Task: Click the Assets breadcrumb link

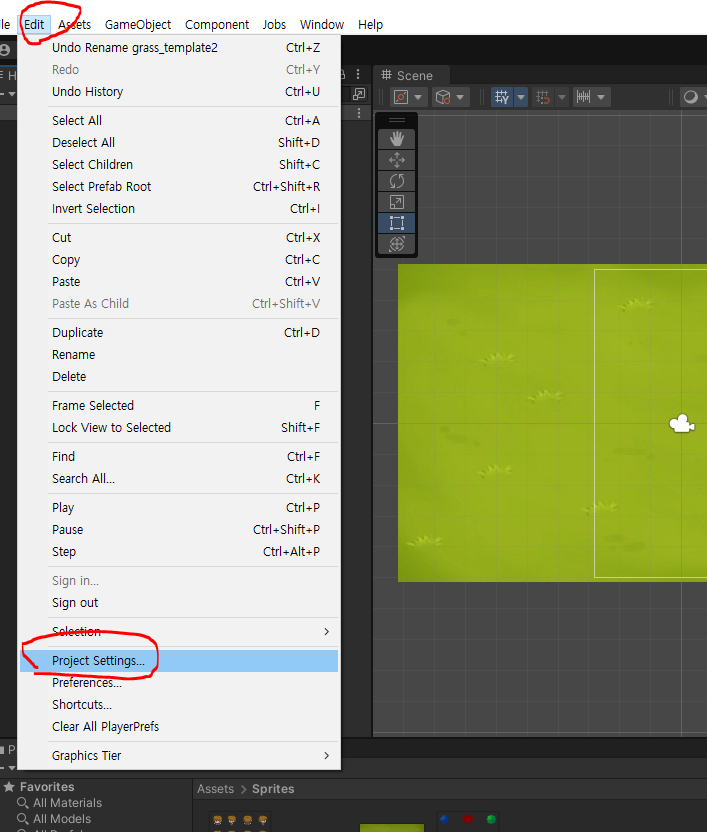Action: (x=214, y=789)
